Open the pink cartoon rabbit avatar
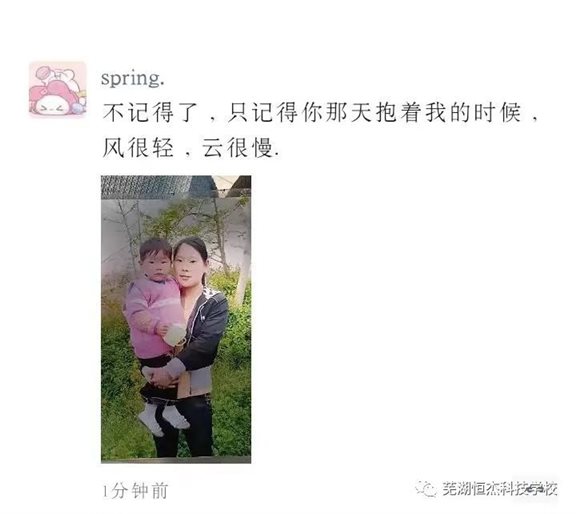This screenshot has width=576, height=514. pyautogui.click(x=58, y=89)
